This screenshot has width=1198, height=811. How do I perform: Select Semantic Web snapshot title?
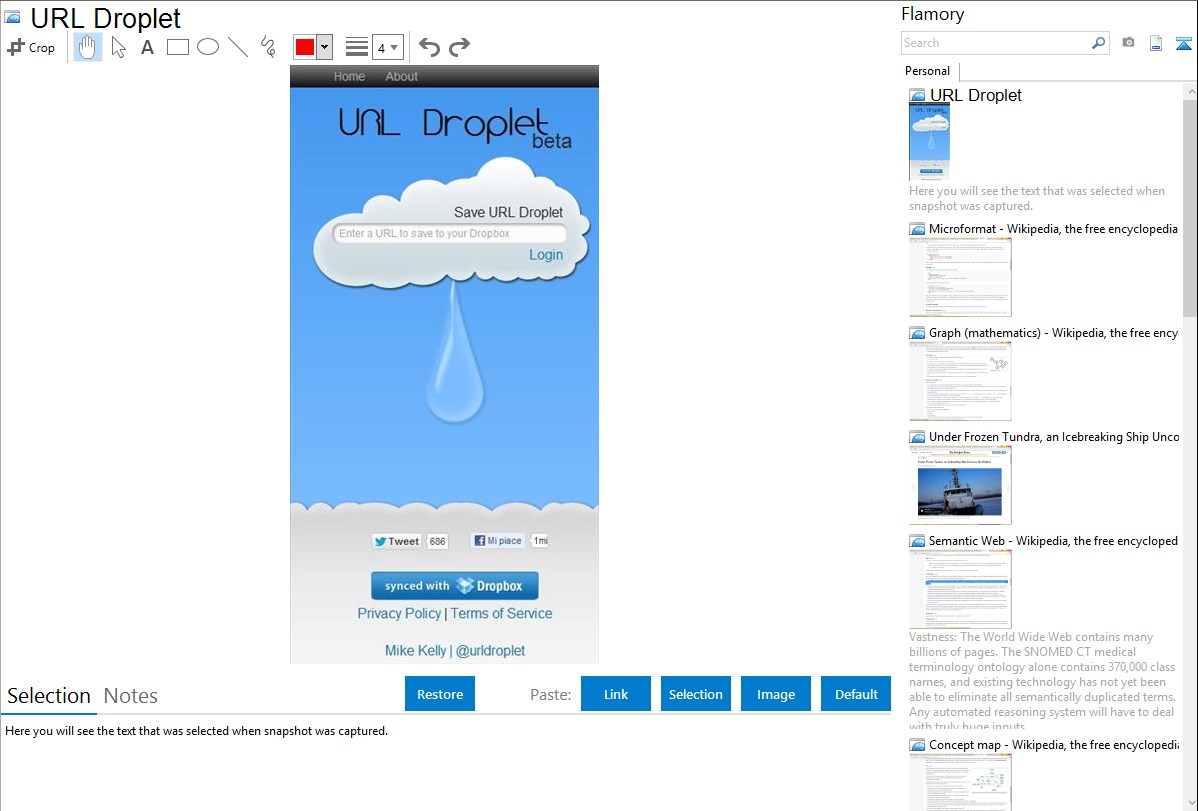(1053, 540)
